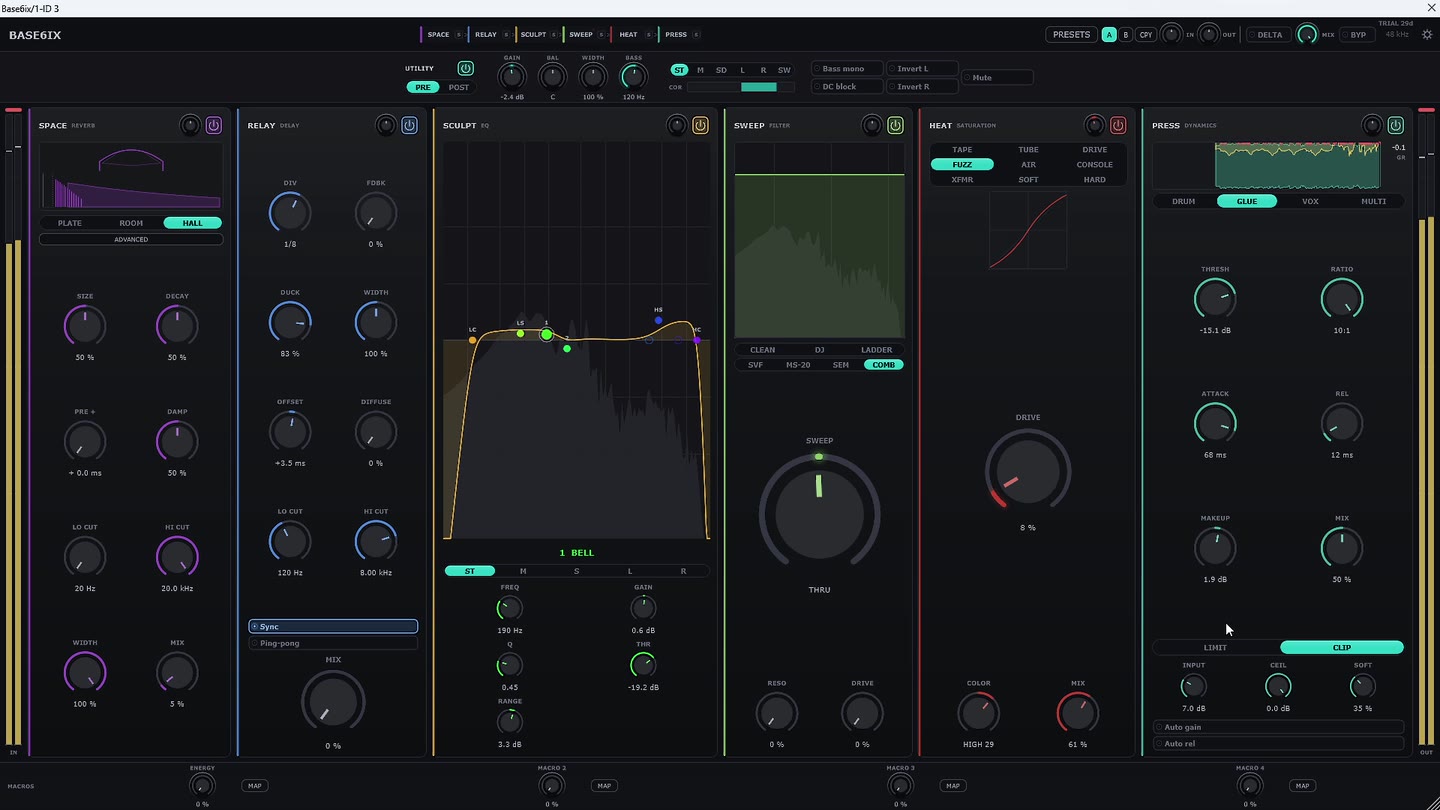Click the SPACE reverb SIZE knob
The image size is (1440, 810).
(x=85, y=325)
